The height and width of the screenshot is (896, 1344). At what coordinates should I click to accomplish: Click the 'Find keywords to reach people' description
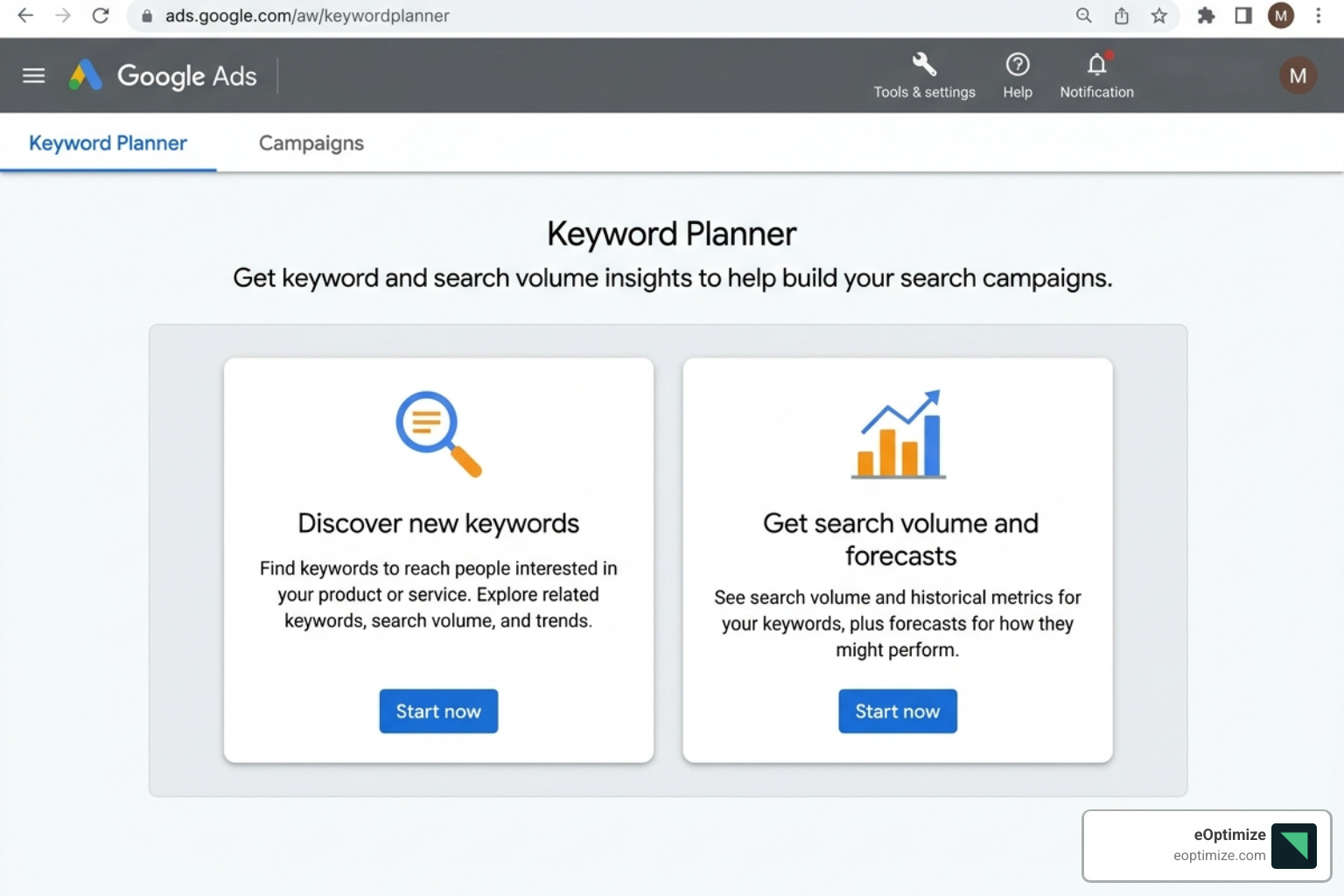(x=438, y=594)
